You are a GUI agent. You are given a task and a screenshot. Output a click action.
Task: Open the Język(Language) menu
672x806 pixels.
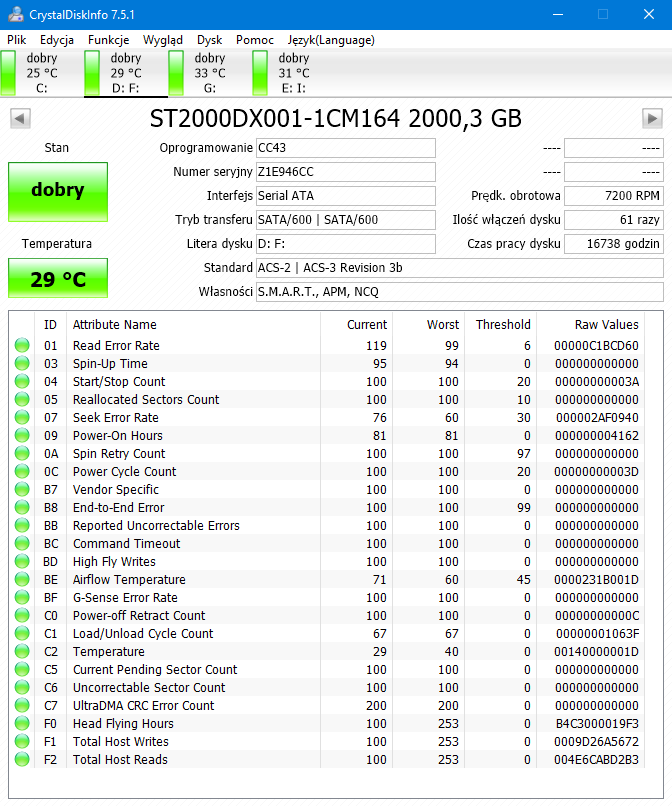tap(331, 40)
